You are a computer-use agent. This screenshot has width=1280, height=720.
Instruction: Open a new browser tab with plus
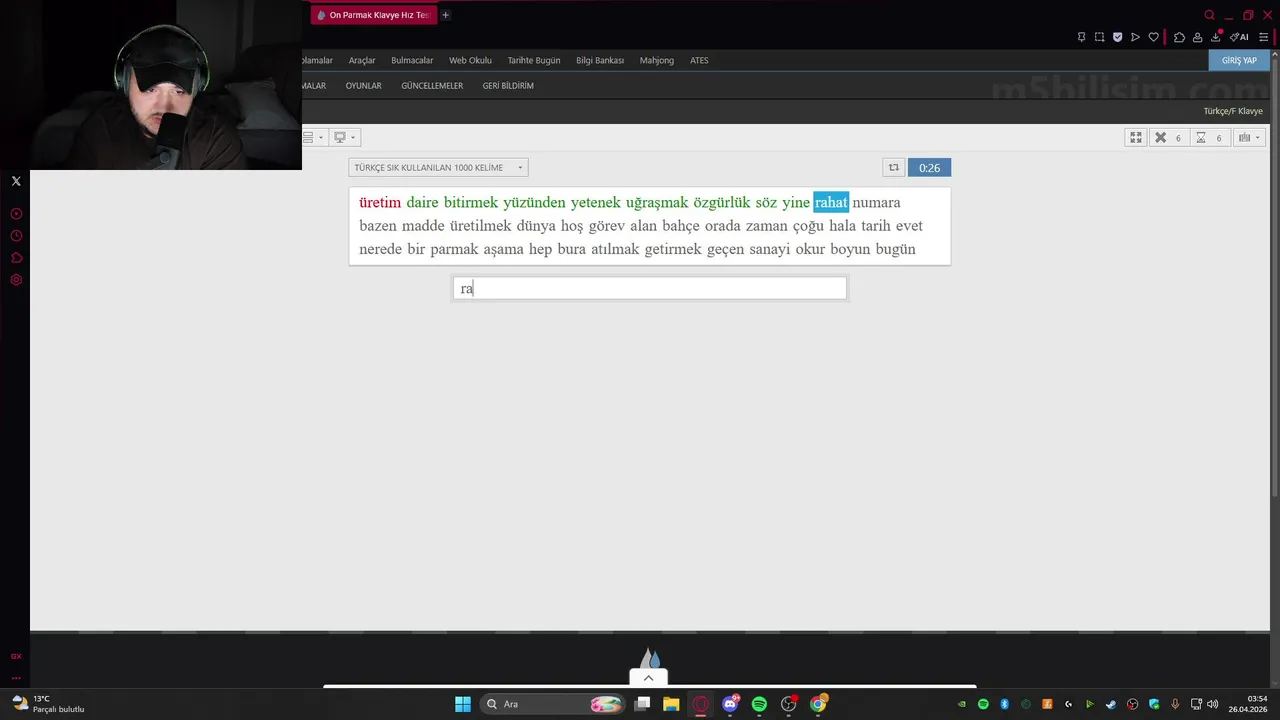[x=446, y=15]
